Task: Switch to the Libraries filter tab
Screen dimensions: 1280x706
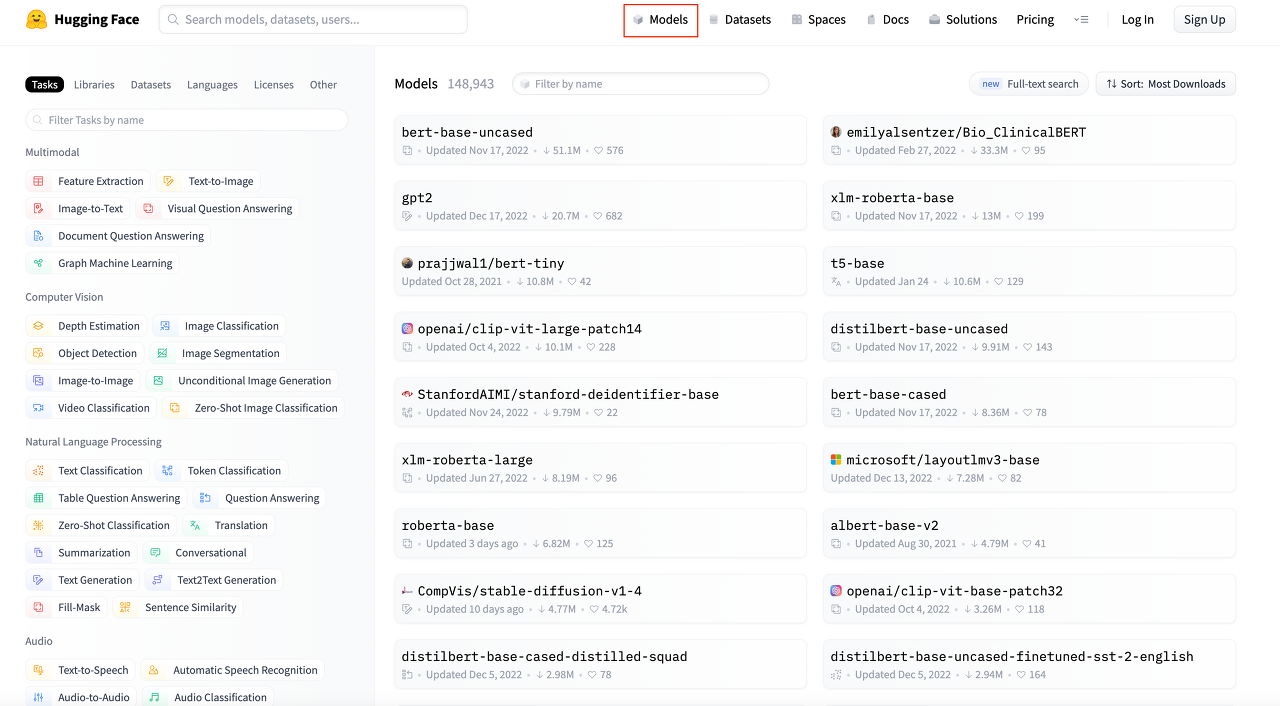Action: (94, 85)
